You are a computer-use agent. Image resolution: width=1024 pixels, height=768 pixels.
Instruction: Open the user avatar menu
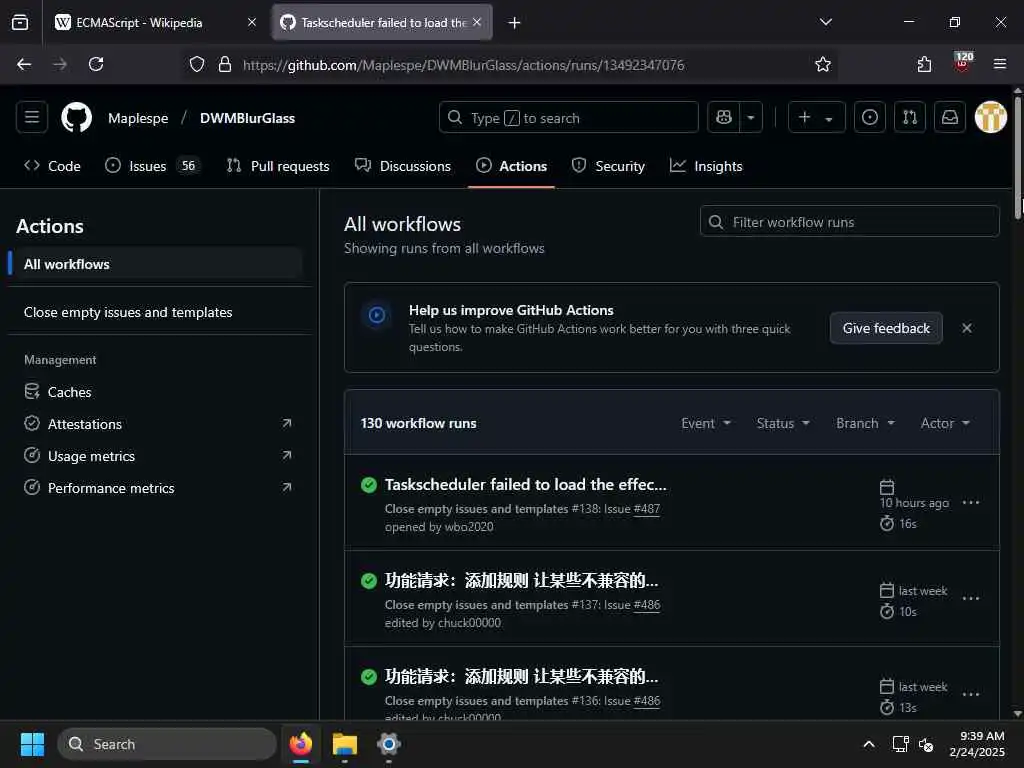coord(990,118)
